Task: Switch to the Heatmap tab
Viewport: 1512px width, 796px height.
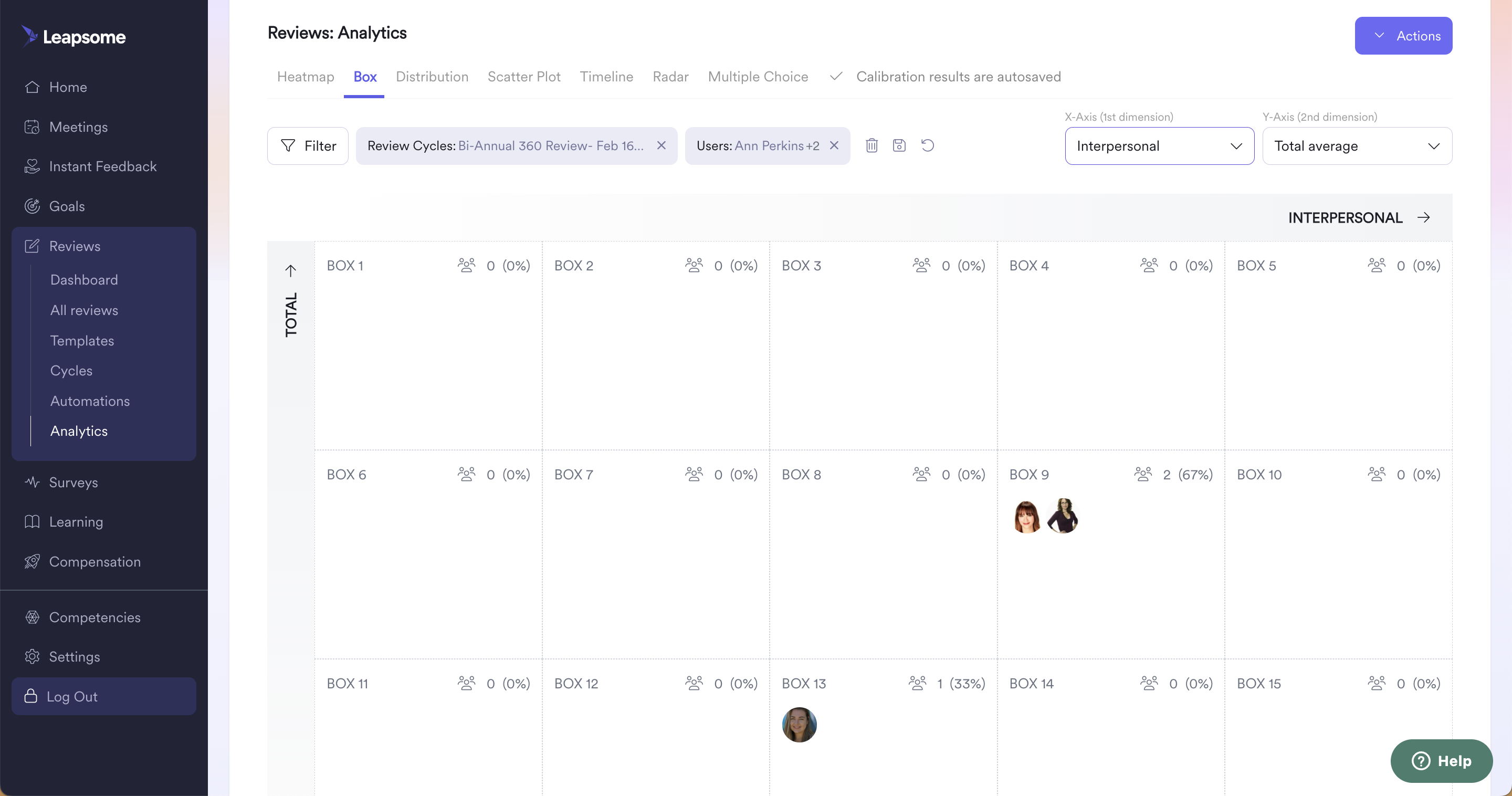Action: [x=305, y=76]
